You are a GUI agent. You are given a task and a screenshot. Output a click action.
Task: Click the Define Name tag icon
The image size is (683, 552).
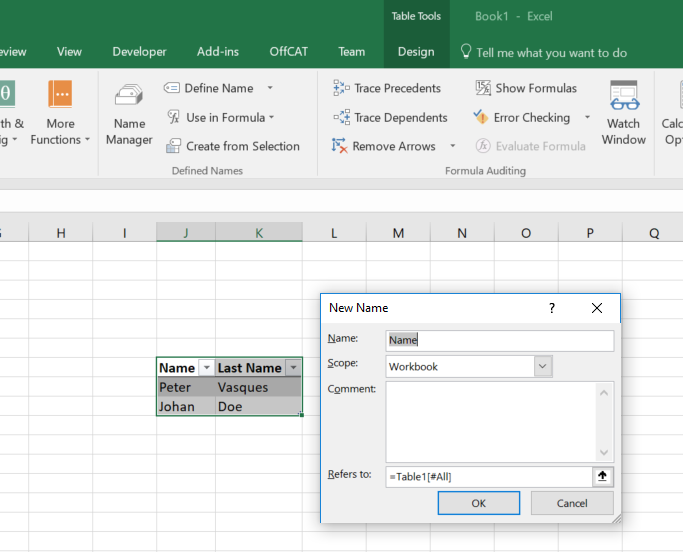172,88
